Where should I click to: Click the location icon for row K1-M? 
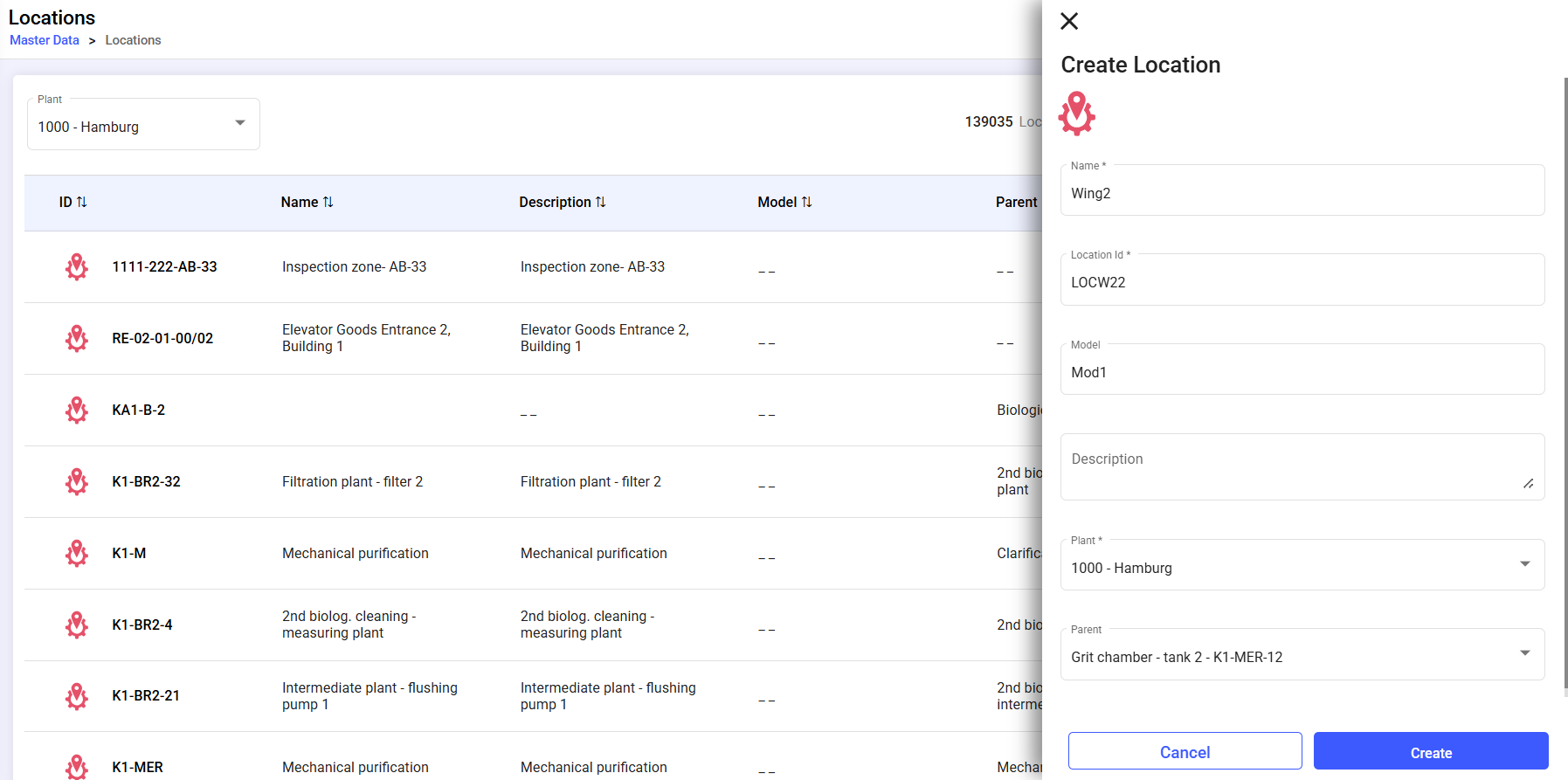77,553
